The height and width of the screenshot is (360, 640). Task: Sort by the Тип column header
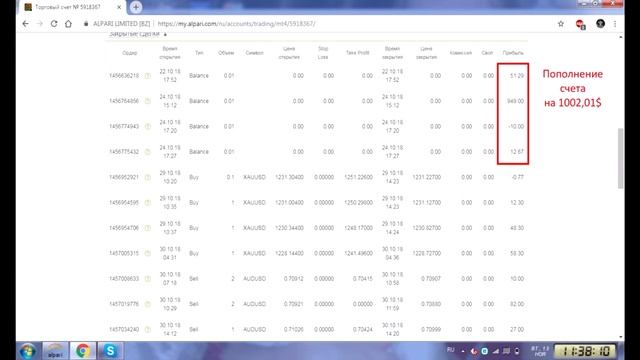(199, 53)
